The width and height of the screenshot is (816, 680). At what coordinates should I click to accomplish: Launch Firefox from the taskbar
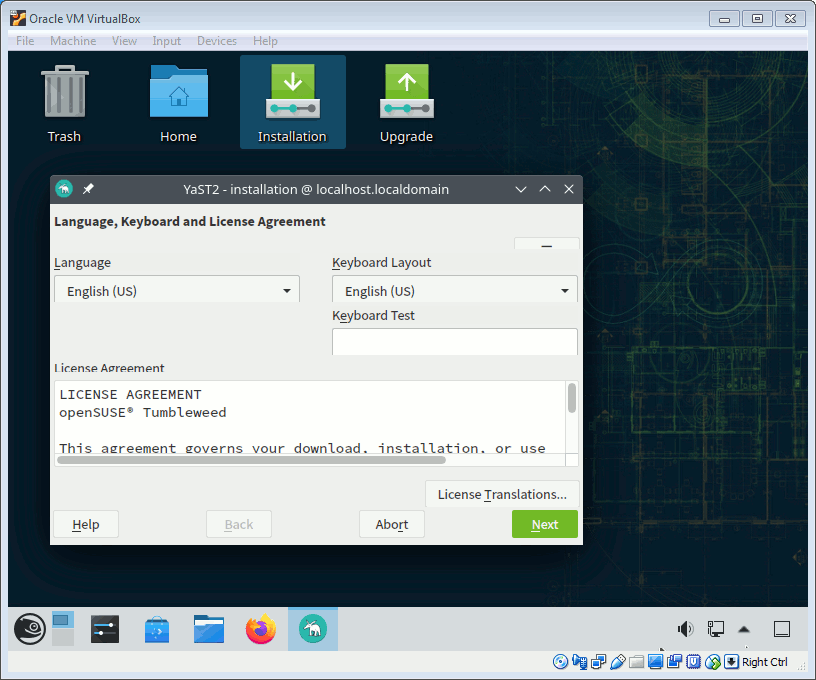(261, 628)
